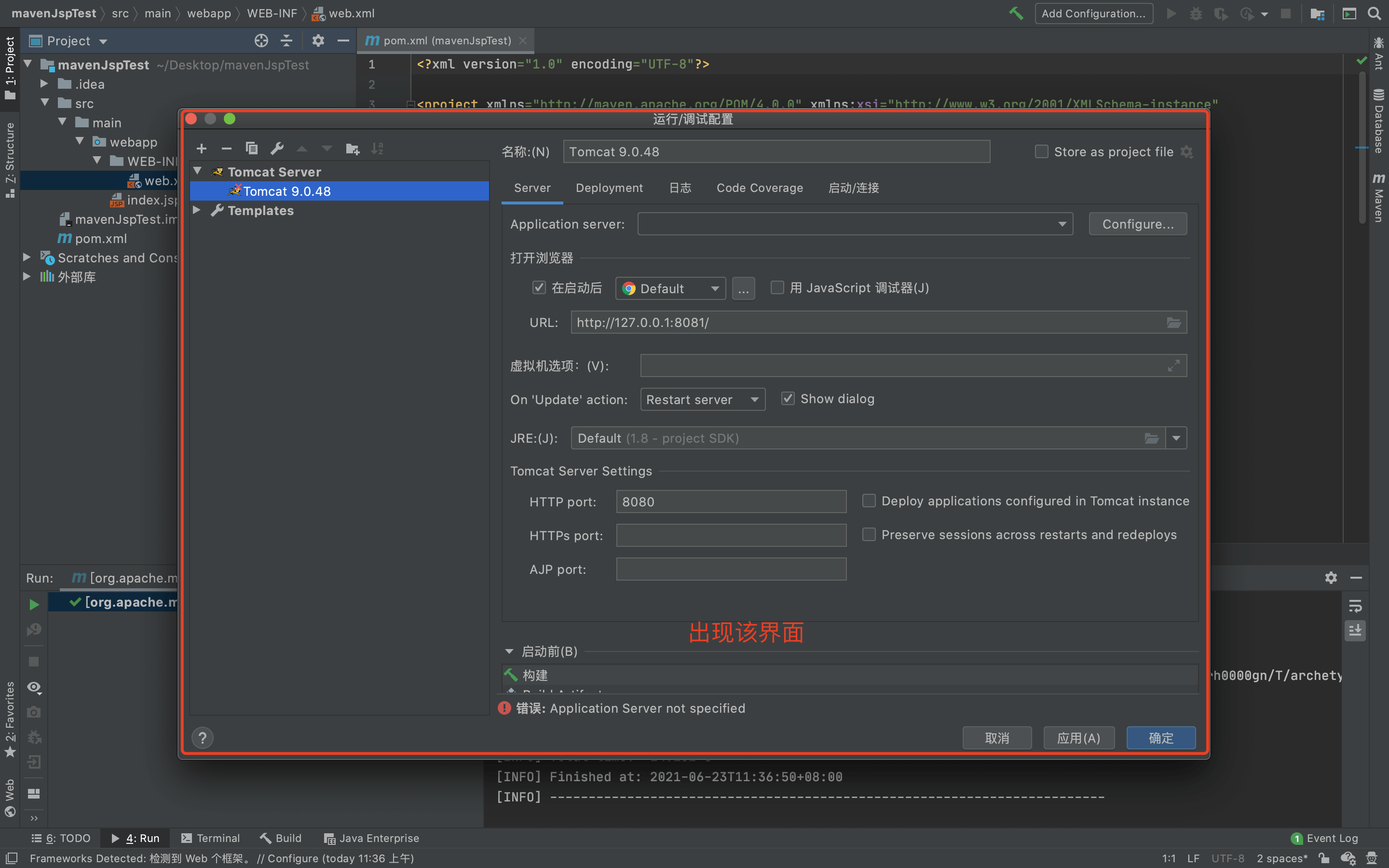Screen dimensions: 1389x868
Task: Add new configuration with plus icon
Action: pyautogui.click(x=202, y=149)
